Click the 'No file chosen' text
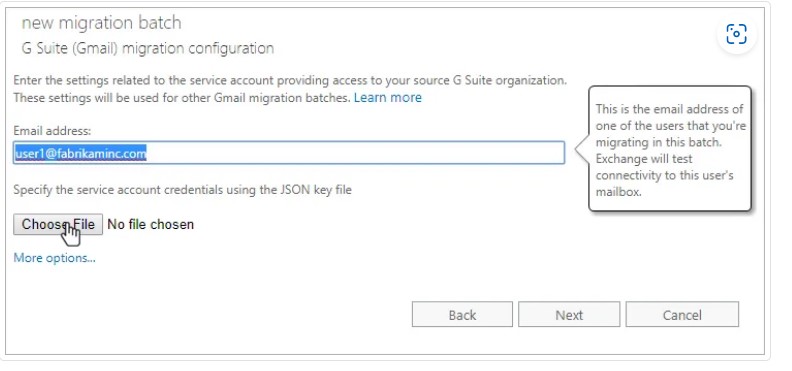792x371 pixels. [x=151, y=224]
